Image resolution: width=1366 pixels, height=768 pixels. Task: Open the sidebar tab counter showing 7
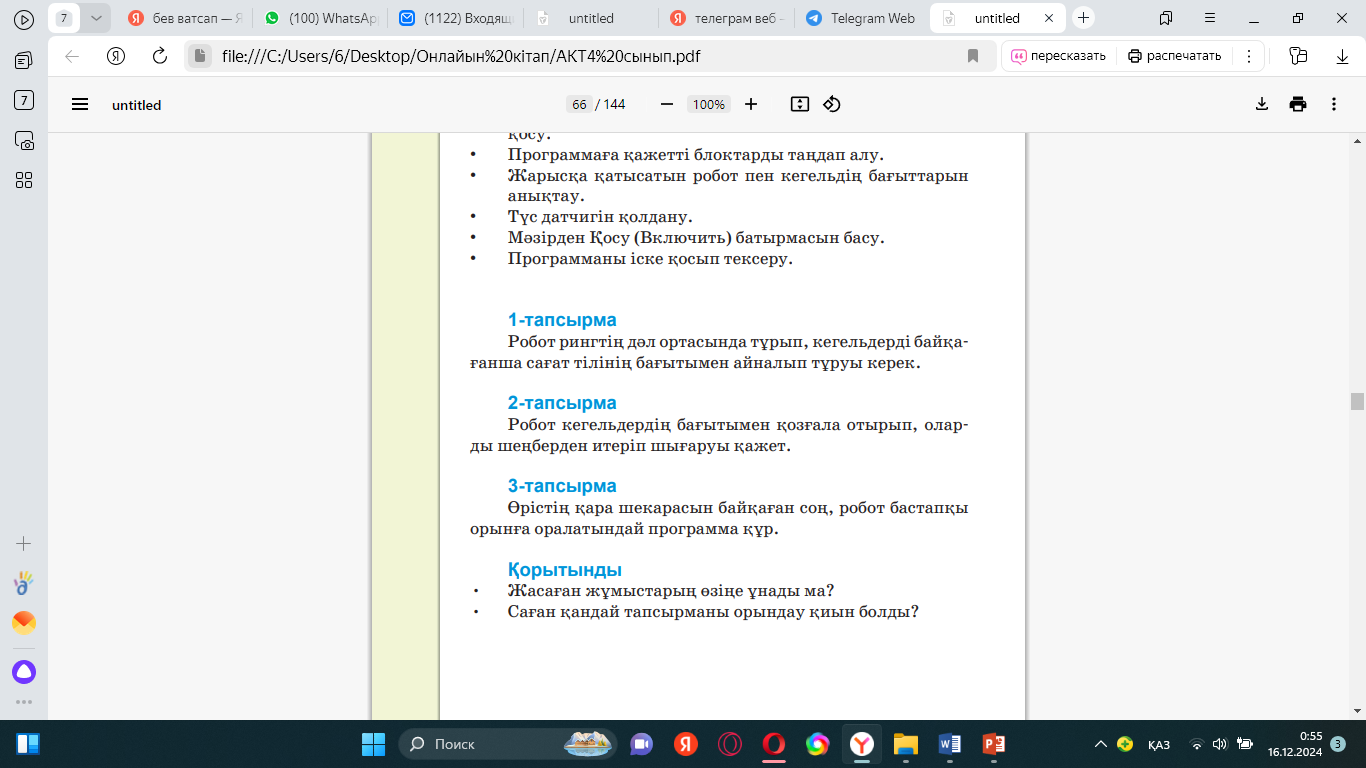point(24,100)
